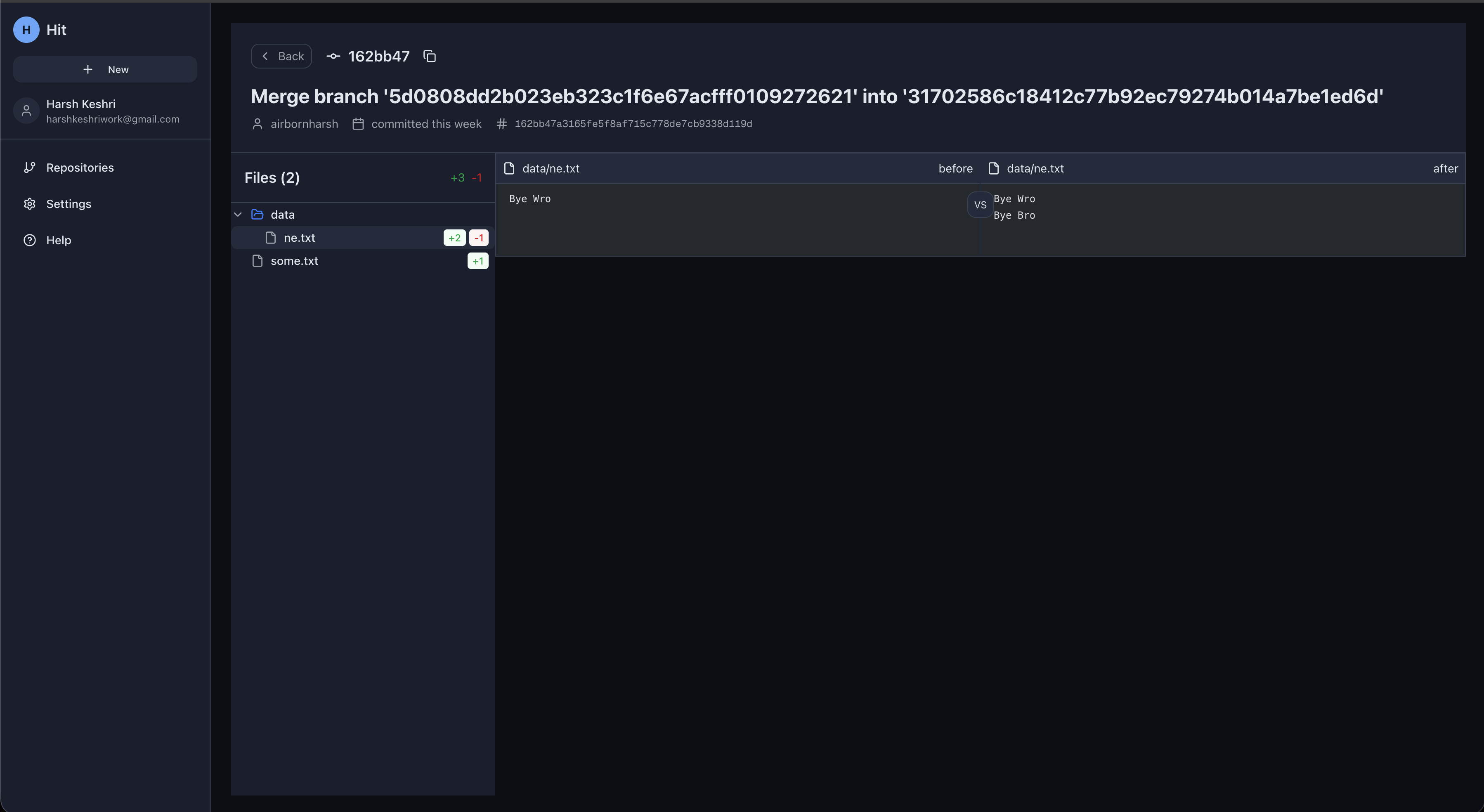
Task: Click the calendar icon near committed this week
Action: 358,124
